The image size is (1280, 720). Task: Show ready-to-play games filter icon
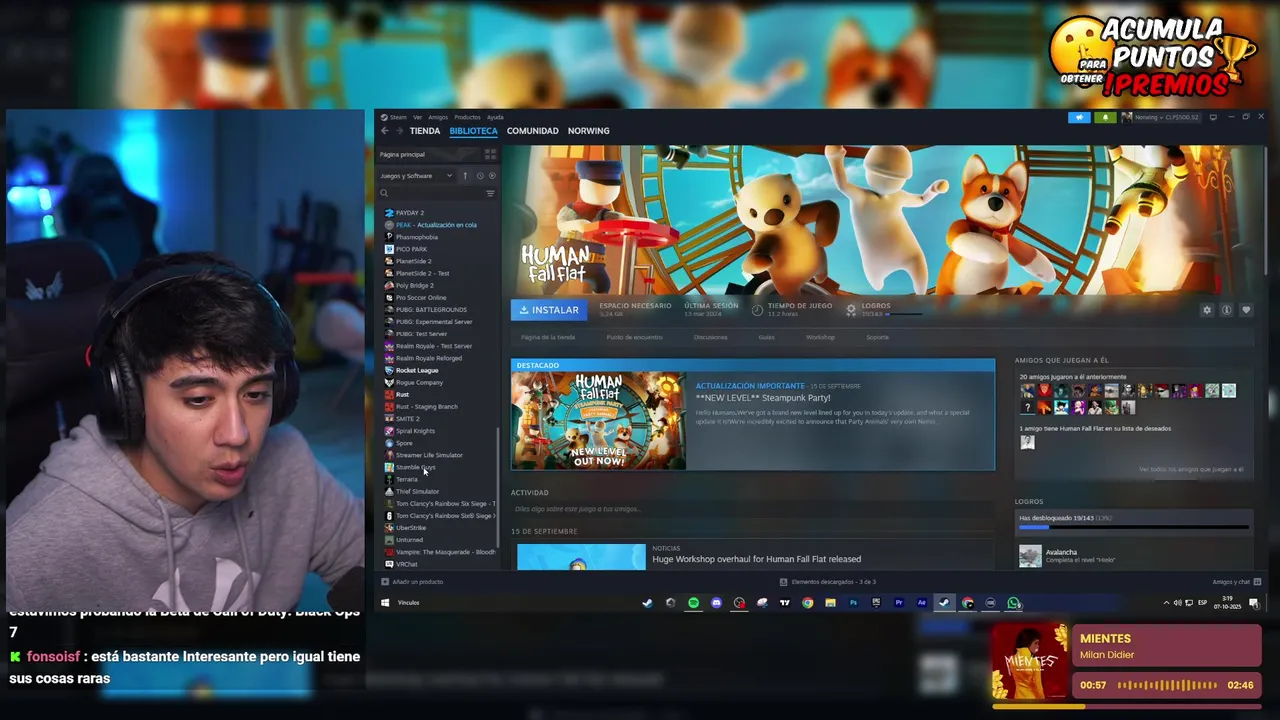coord(491,176)
